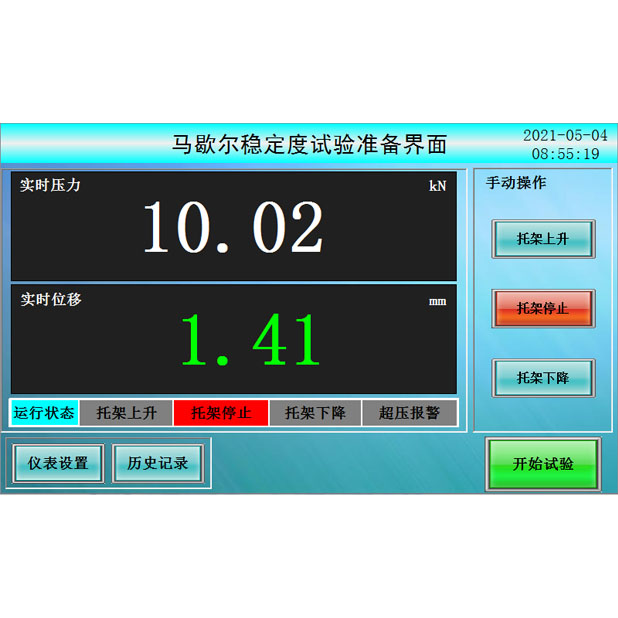
Task: Open 仪表设置 instrument settings
Action: tap(58, 463)
